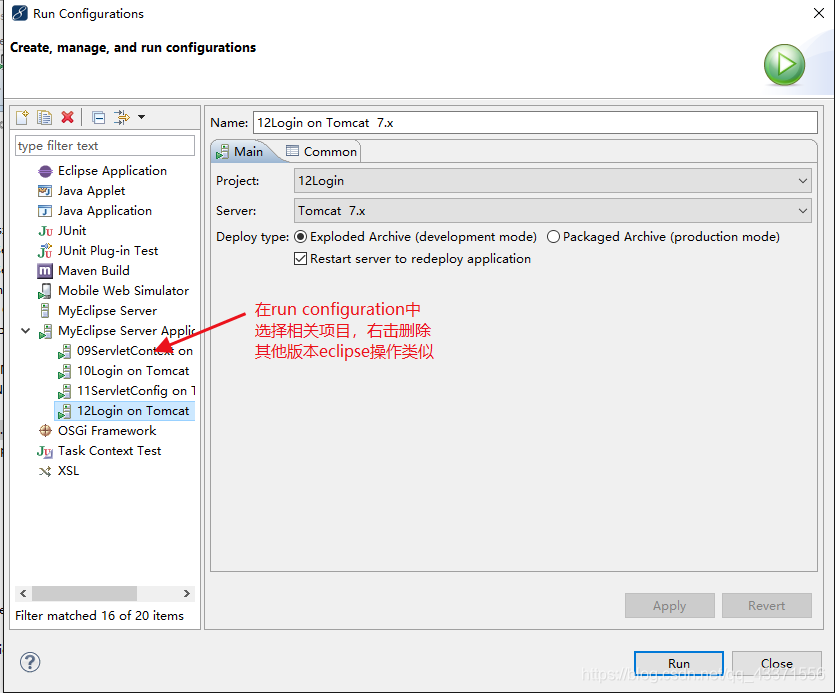Viewport: 835px width, 693px height.
Task: Delete the selected launch configuration
Action: 67,117
